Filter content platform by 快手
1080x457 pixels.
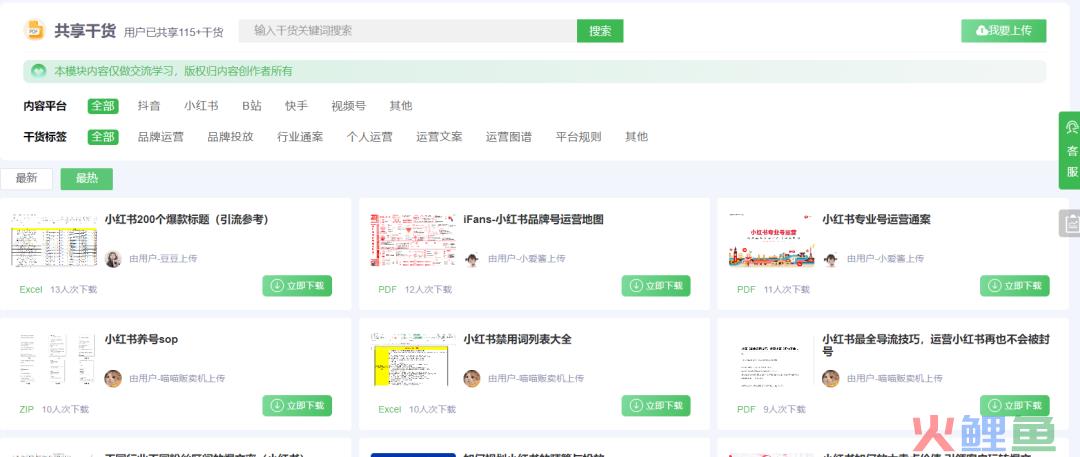(x=296, y=106)
